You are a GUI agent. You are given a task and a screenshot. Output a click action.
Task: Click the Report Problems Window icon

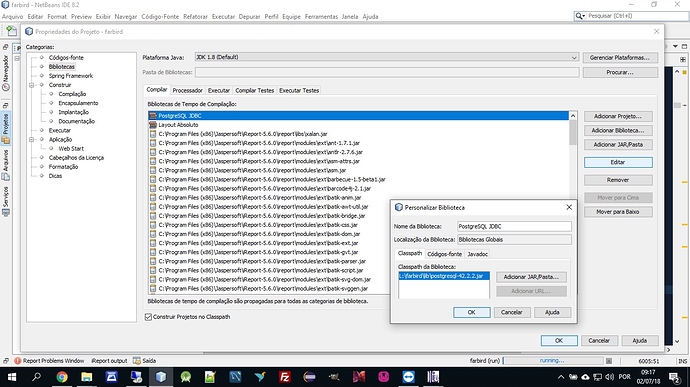pos(18,361)
